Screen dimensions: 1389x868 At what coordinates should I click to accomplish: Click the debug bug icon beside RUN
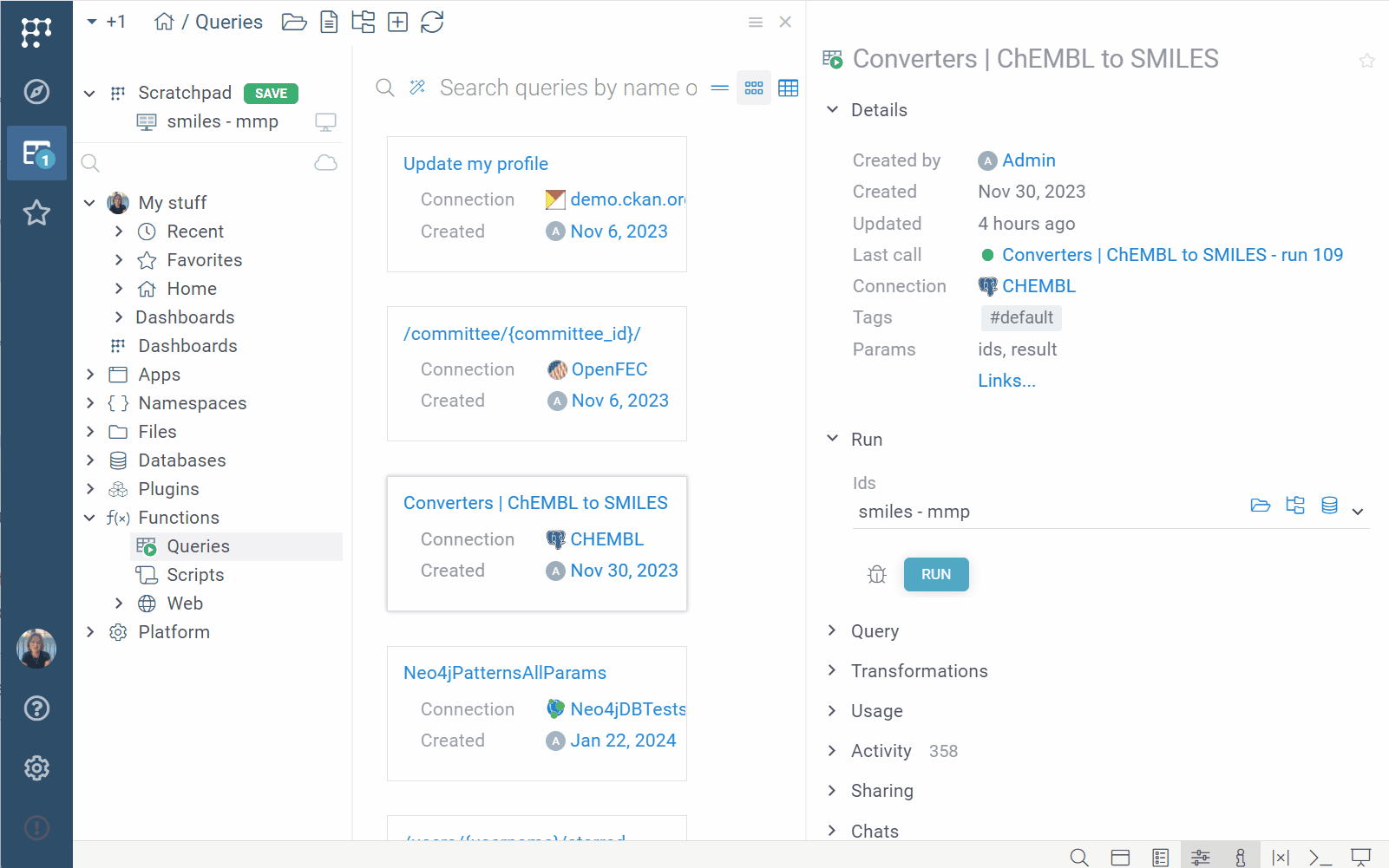coord(876,574)
